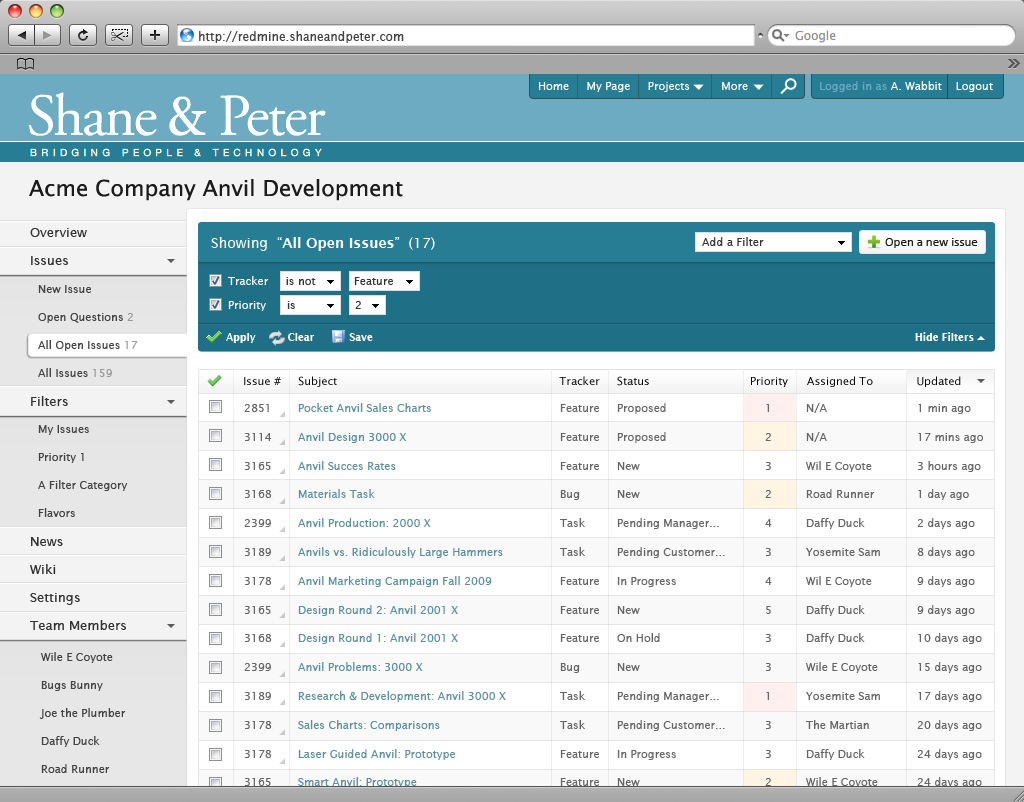The height and width of the screenshot is (802, 1024).
Task: Click the green checkmark Apply icon
Action: tap(214, 337)
